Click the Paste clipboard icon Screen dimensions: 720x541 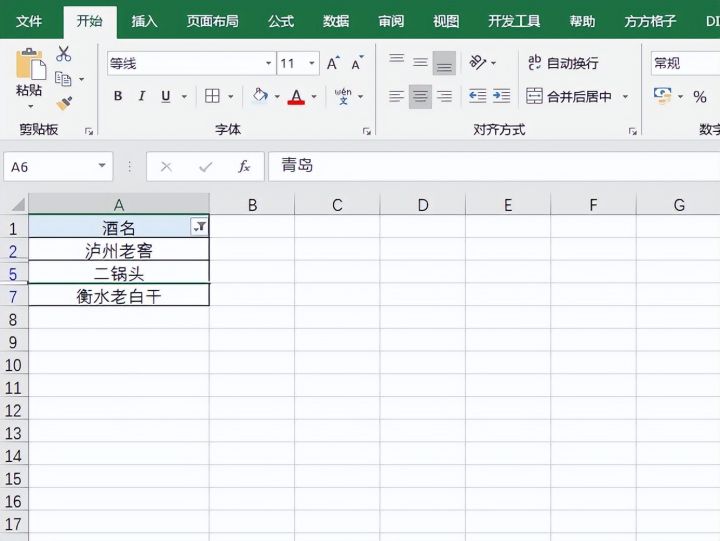pyautogui.click(x=31, y=64)
